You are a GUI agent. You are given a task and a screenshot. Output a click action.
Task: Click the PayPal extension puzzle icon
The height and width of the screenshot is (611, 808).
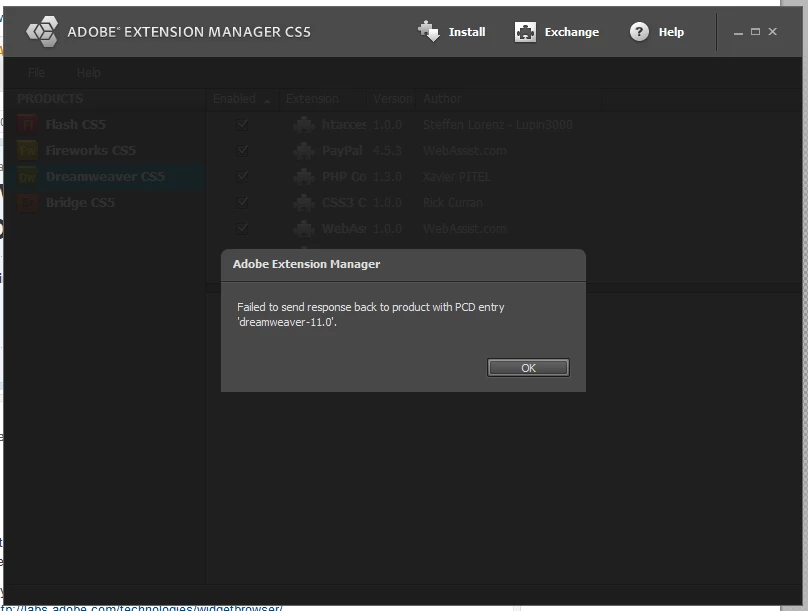[x=304, y=150]
